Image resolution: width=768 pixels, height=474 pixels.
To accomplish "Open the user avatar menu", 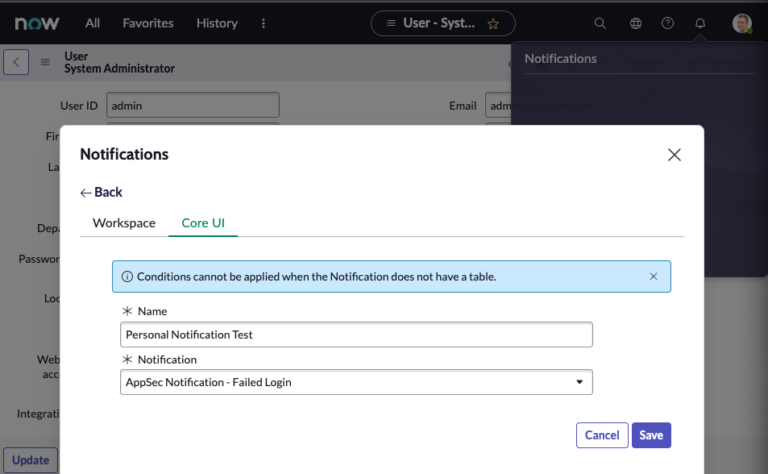I will (742, 23).
